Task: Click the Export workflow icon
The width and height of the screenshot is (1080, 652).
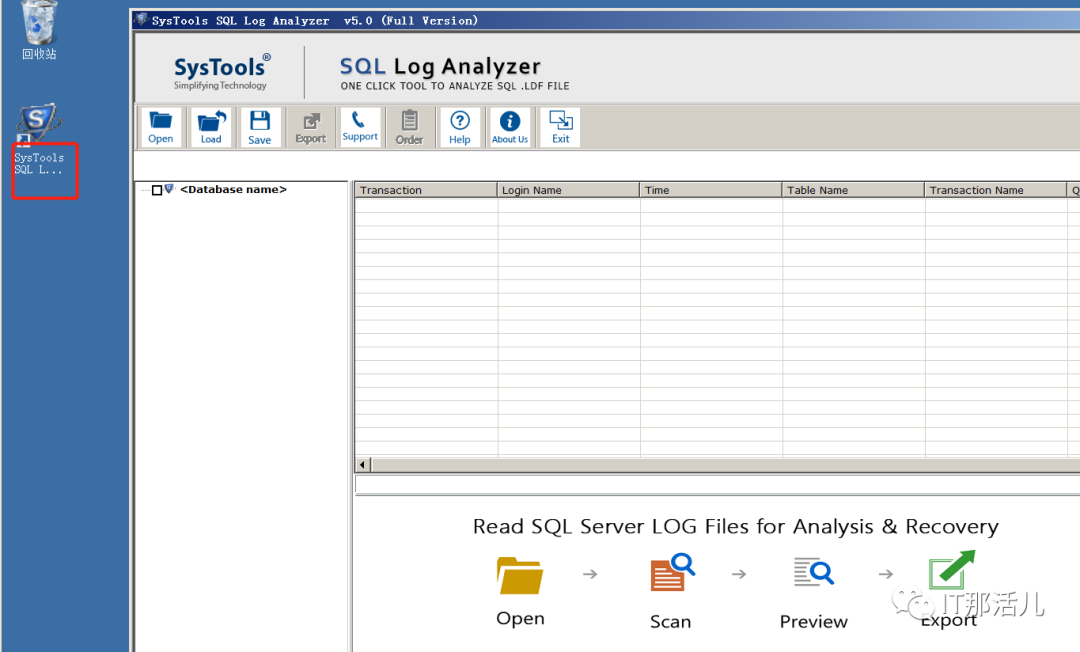Action: click(952, 569)
